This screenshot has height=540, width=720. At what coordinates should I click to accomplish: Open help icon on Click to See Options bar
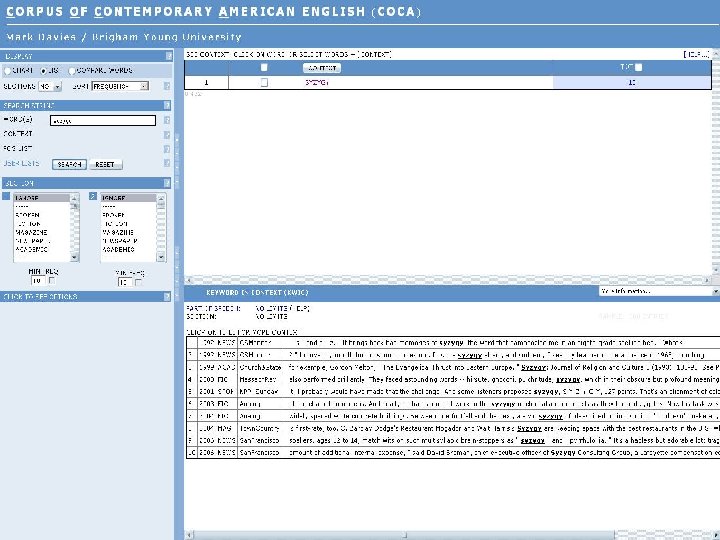[x=167, y=297]
